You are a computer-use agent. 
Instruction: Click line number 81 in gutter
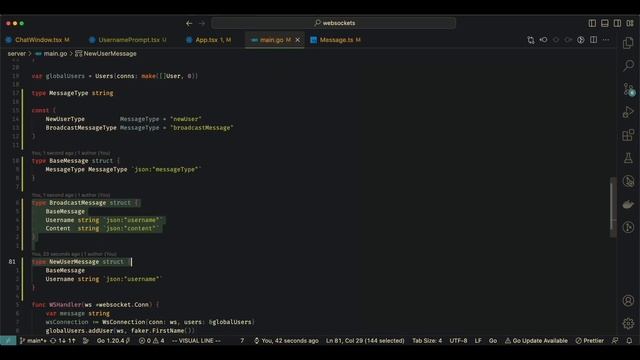pos(12,262)
